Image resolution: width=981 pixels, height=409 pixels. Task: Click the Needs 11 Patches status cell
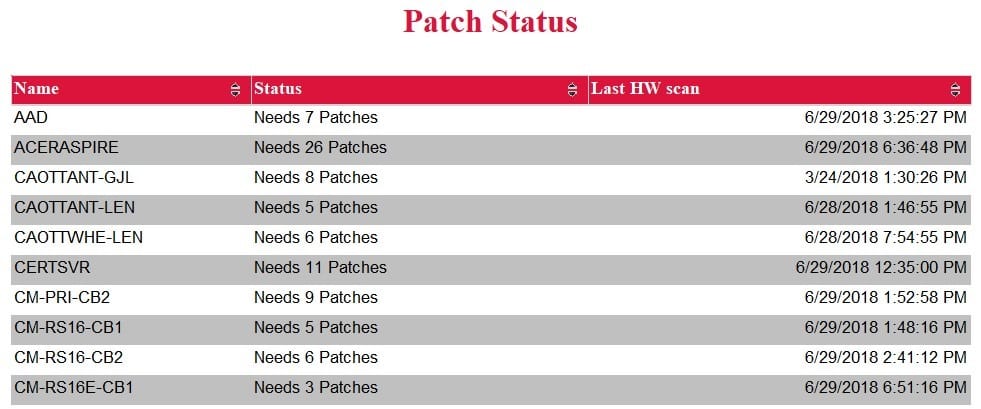pos(320,268)
